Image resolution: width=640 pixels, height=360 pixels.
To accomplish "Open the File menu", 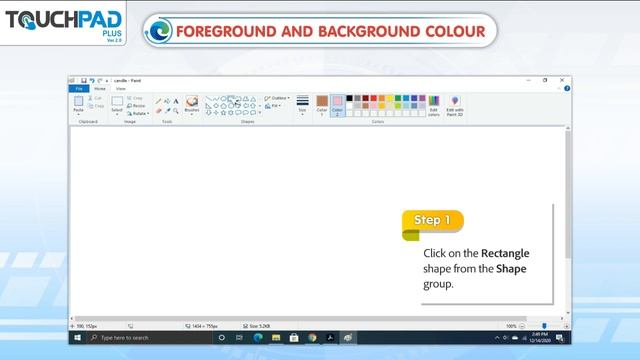I will point(79,89).
